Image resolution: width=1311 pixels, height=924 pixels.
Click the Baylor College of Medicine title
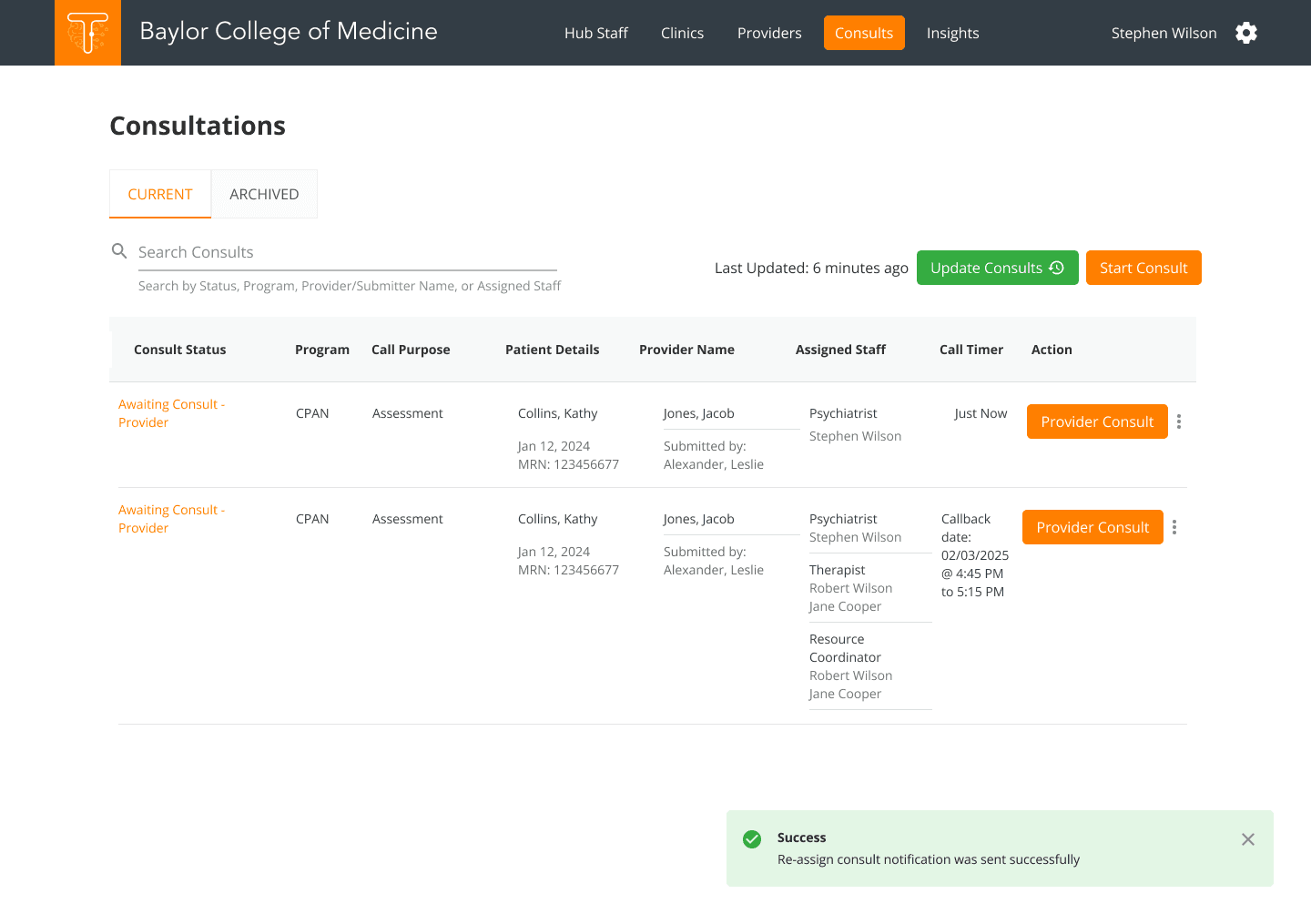pos(289,31)
